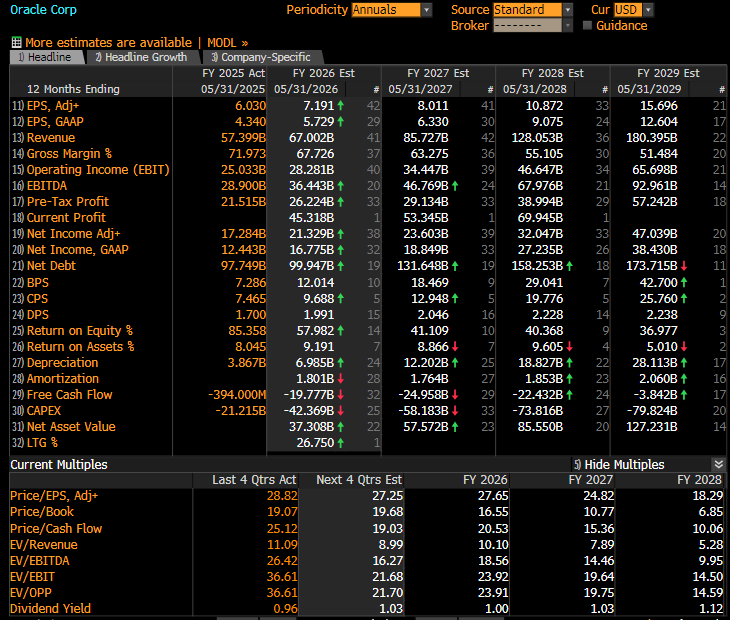Click red down arrow on FY 2026 CAPEX
The height and width of the screenshot is (620, 730).
pos(341,410)
